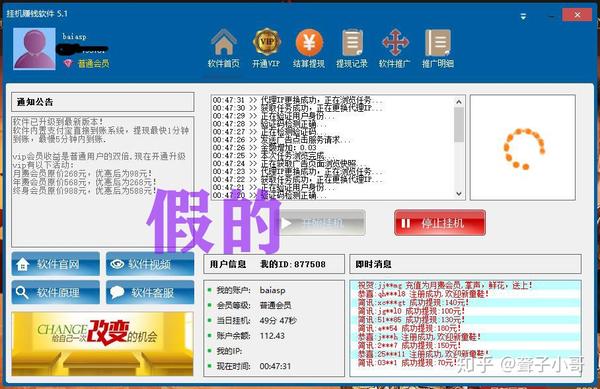Click notice line 终身会员原价988元

point(84,190)
